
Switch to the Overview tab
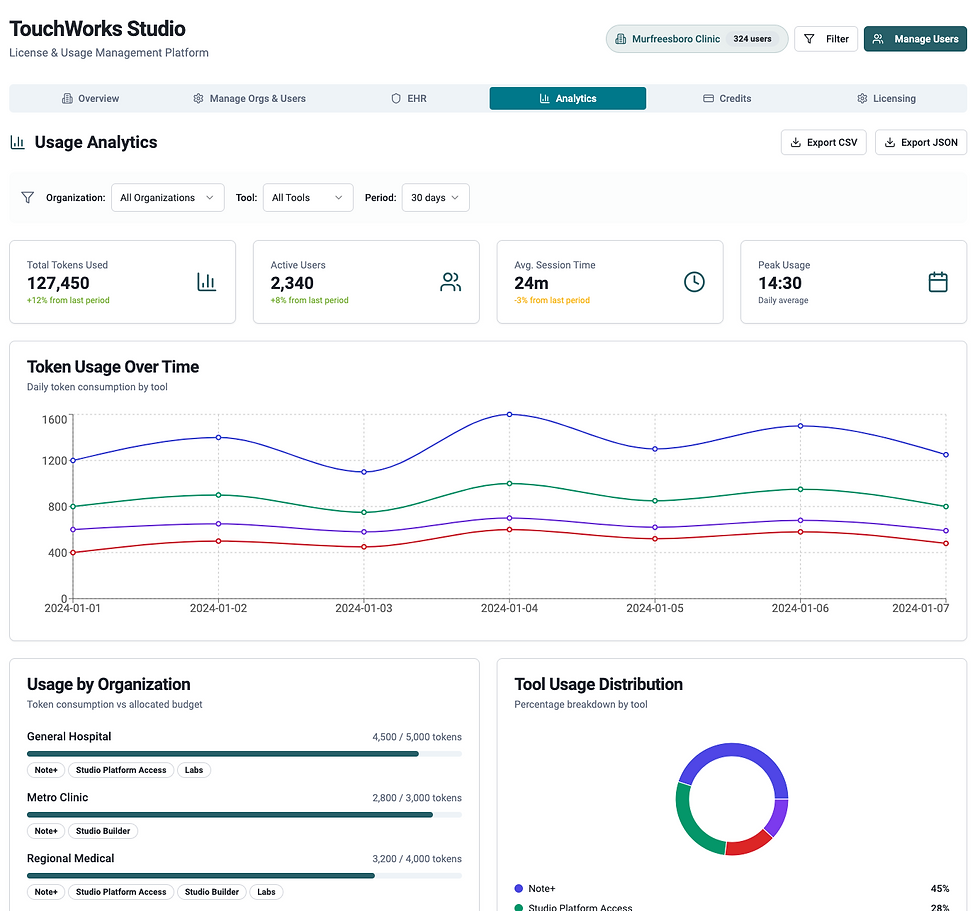90,98
